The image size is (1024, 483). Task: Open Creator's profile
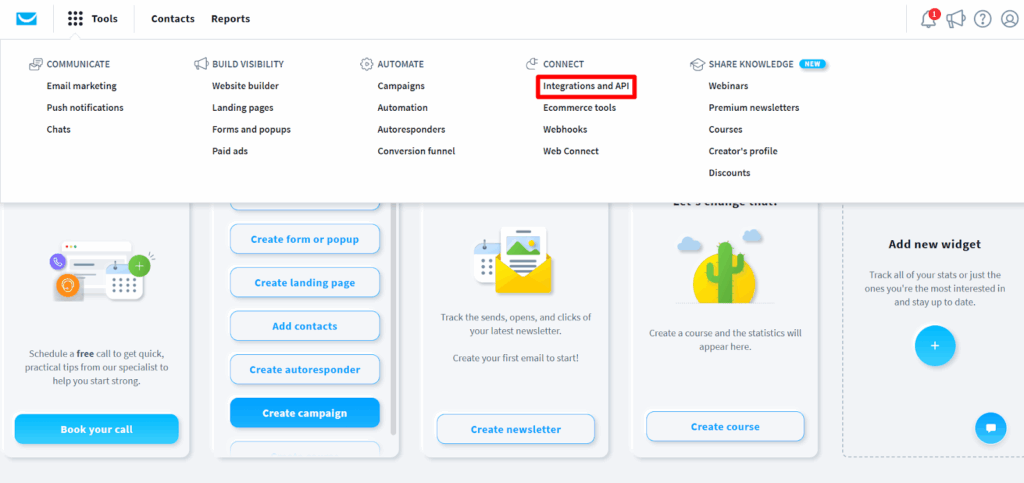coord(743,151)
